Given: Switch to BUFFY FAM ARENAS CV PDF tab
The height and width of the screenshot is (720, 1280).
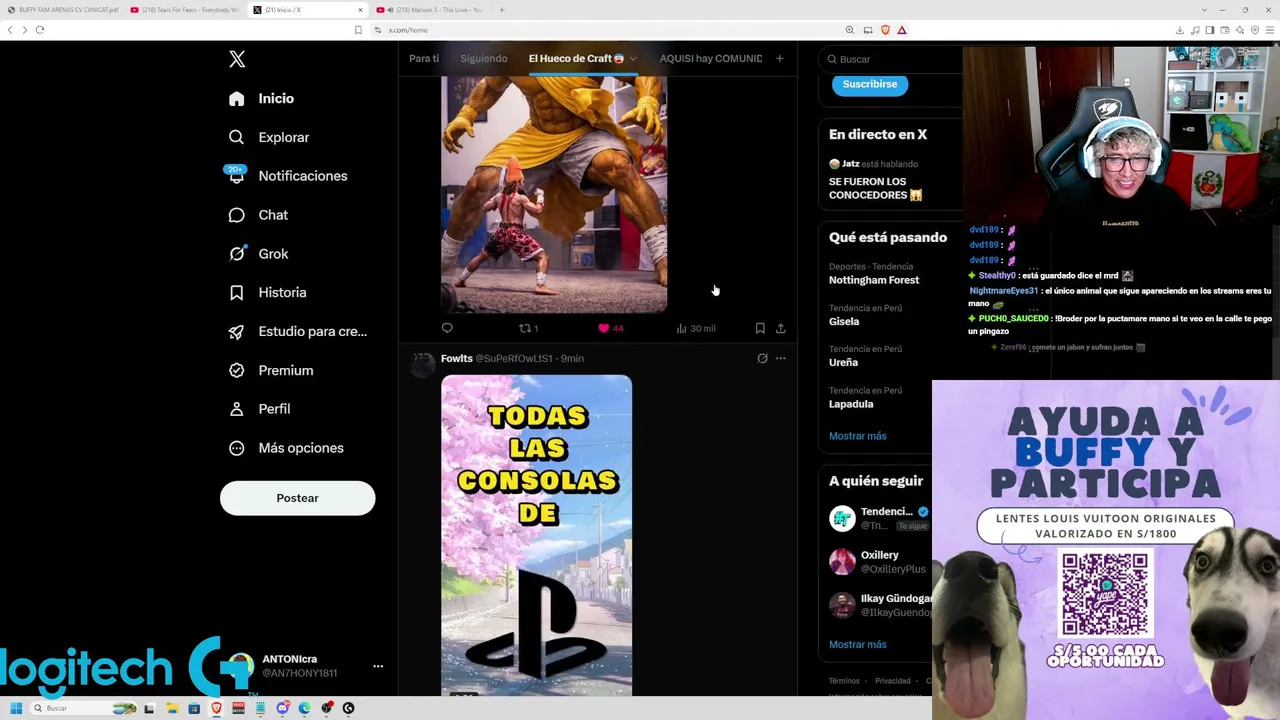Looking at the screenshot, I should (65, 10).
